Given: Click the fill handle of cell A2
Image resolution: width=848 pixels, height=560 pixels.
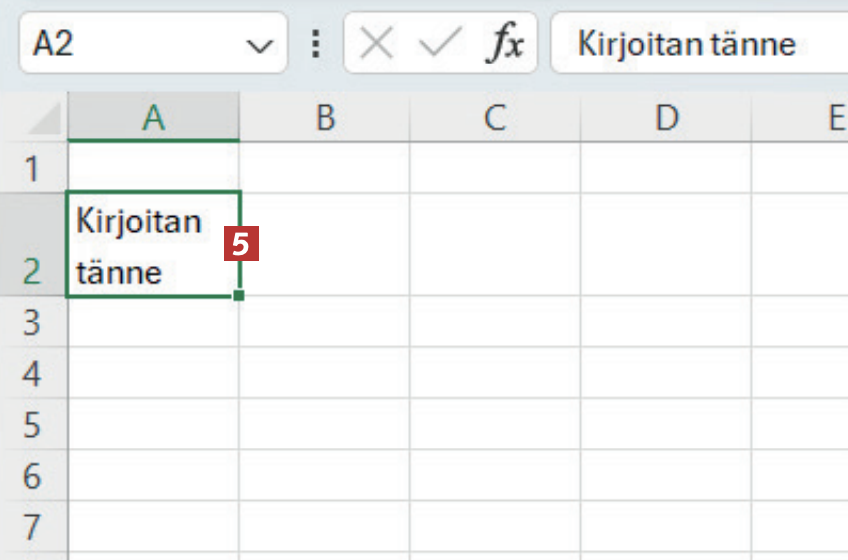Looking at the screenshot, I should (x=239, y=296).
